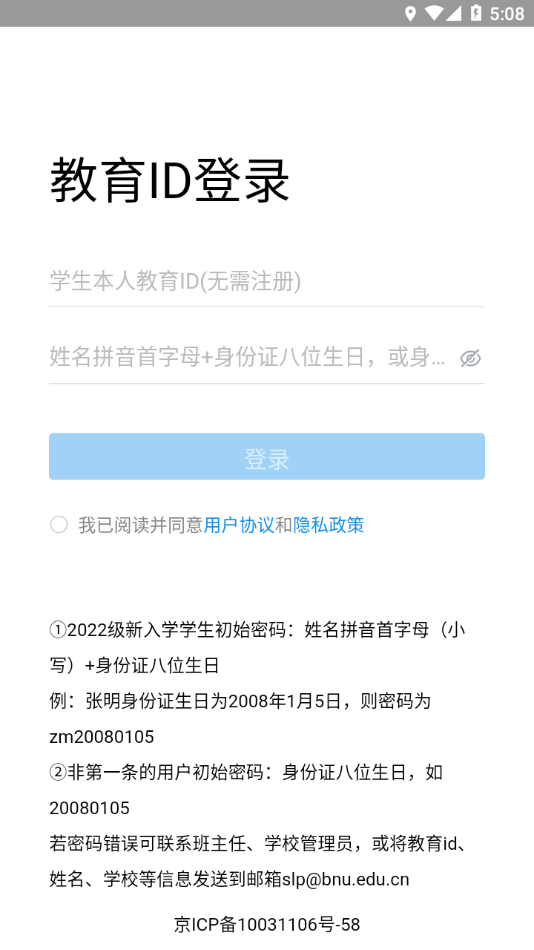The image size is (534, 950).
Task: Tap the cellular signal icon in the status bar
Action: coord(453,13)
